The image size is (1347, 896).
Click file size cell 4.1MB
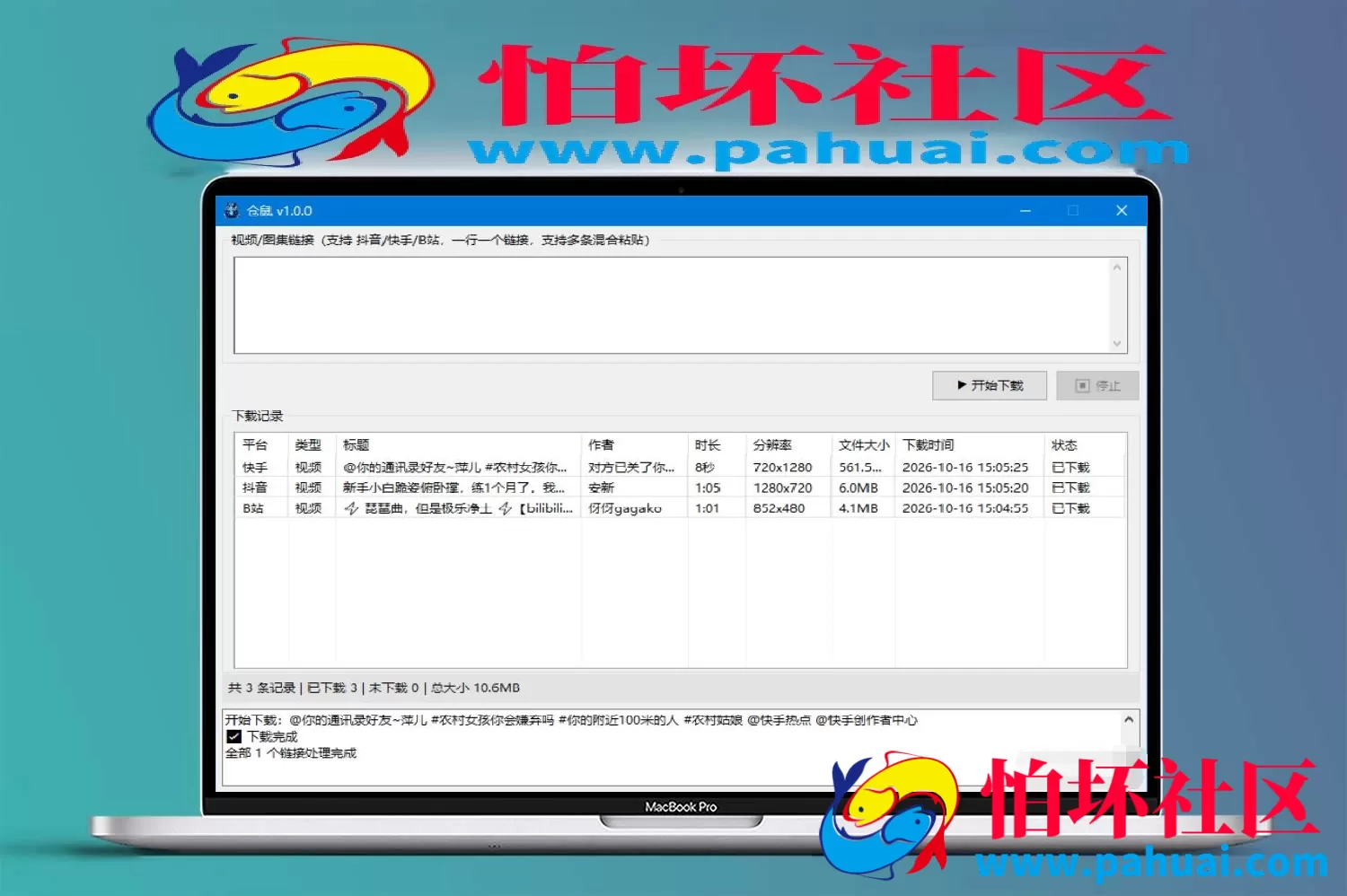click(x=858, y=508)
